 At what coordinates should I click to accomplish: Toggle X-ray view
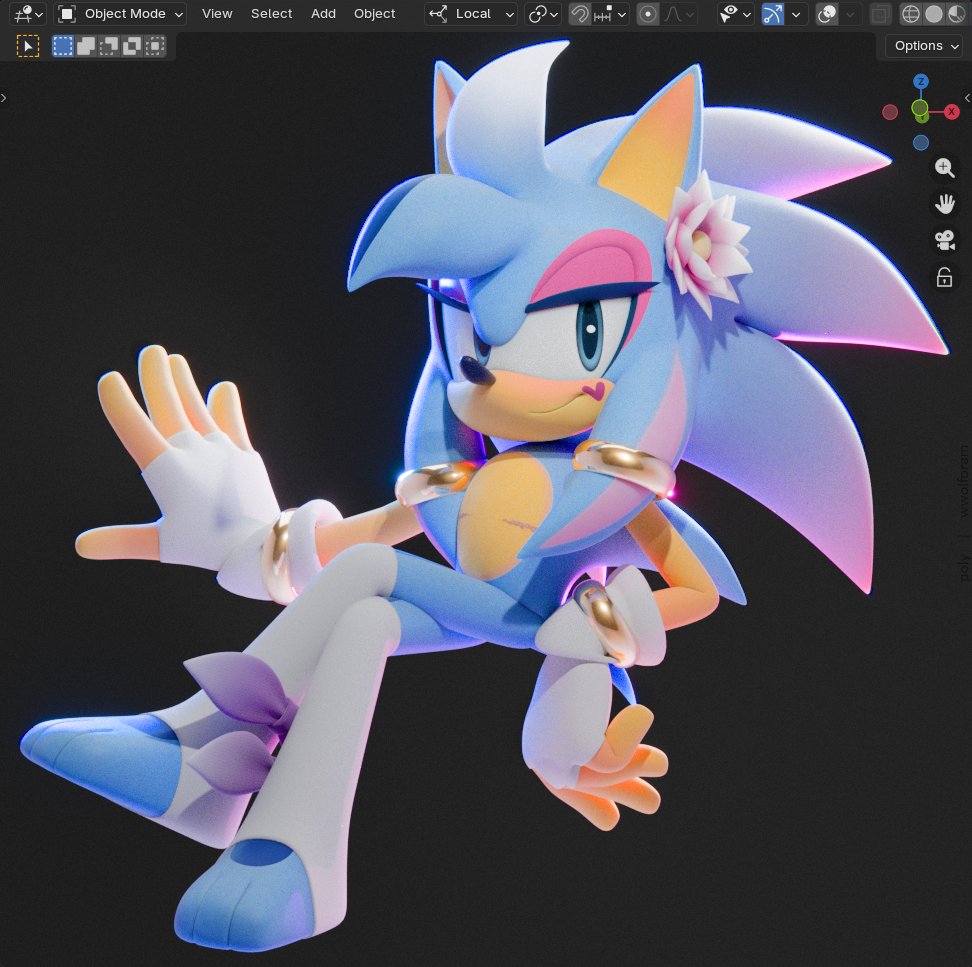click(x=880, y=14)
